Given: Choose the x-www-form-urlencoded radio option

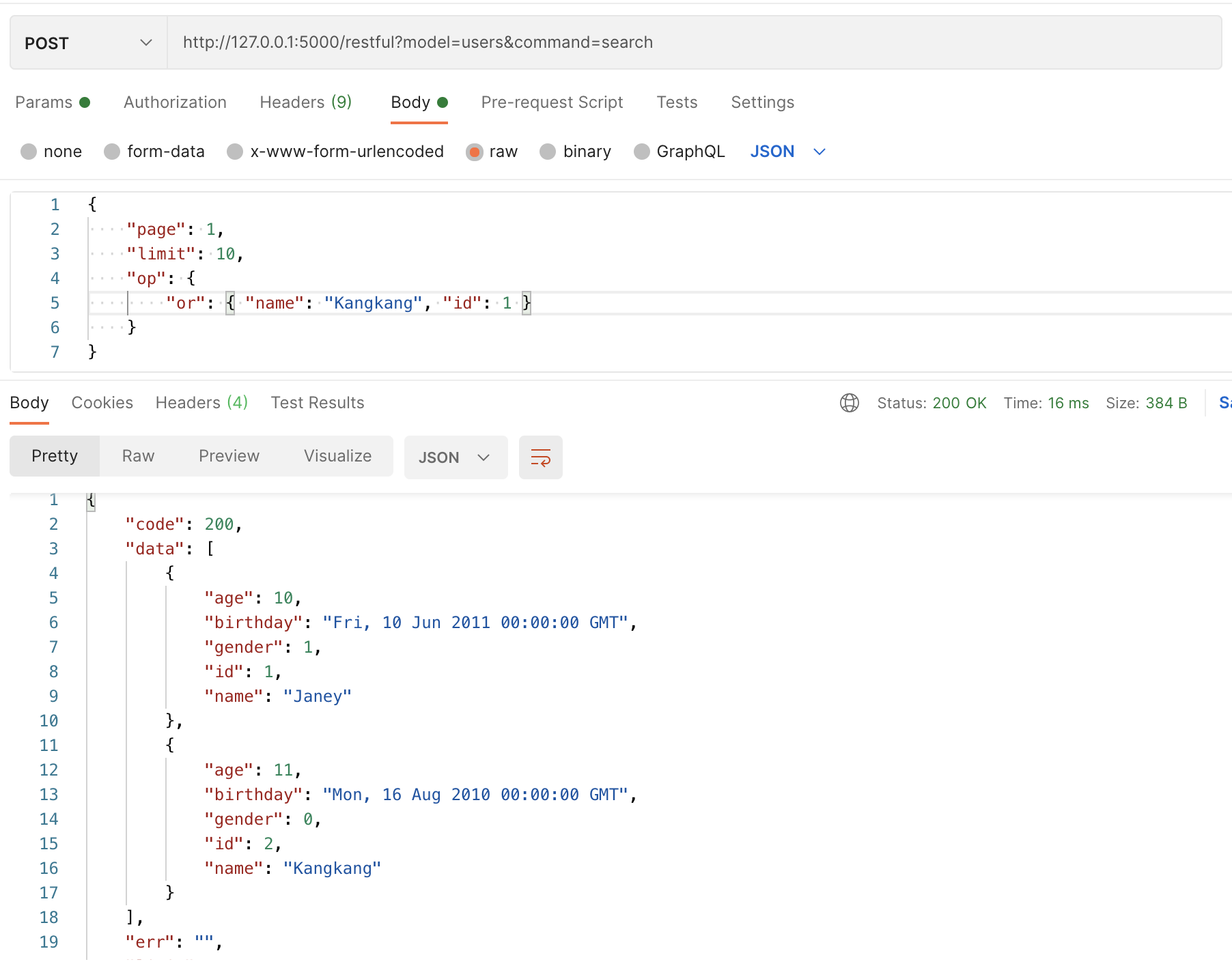Looking at the screenshot, I should click(x=236, y=152).
